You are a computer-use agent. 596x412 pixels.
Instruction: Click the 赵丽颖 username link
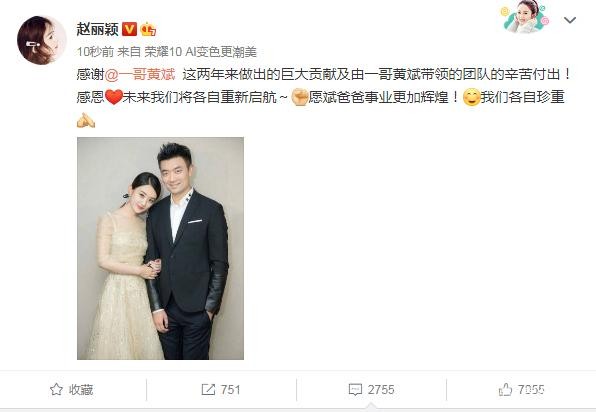pyautogui.click(x=98, y=29)
